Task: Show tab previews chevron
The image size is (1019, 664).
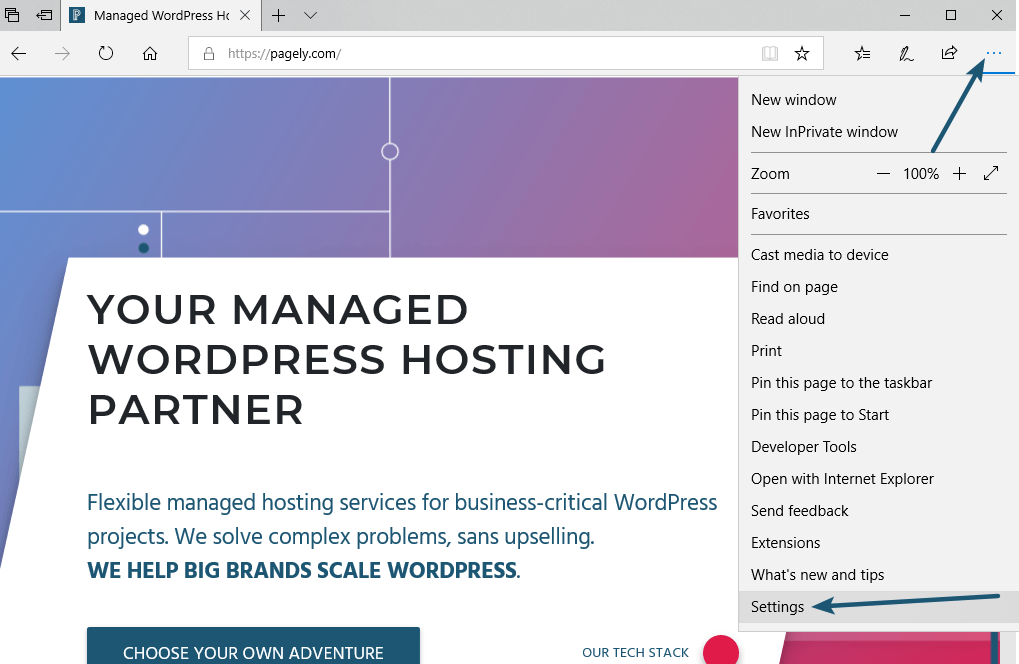Action: [x=311, y=16]
